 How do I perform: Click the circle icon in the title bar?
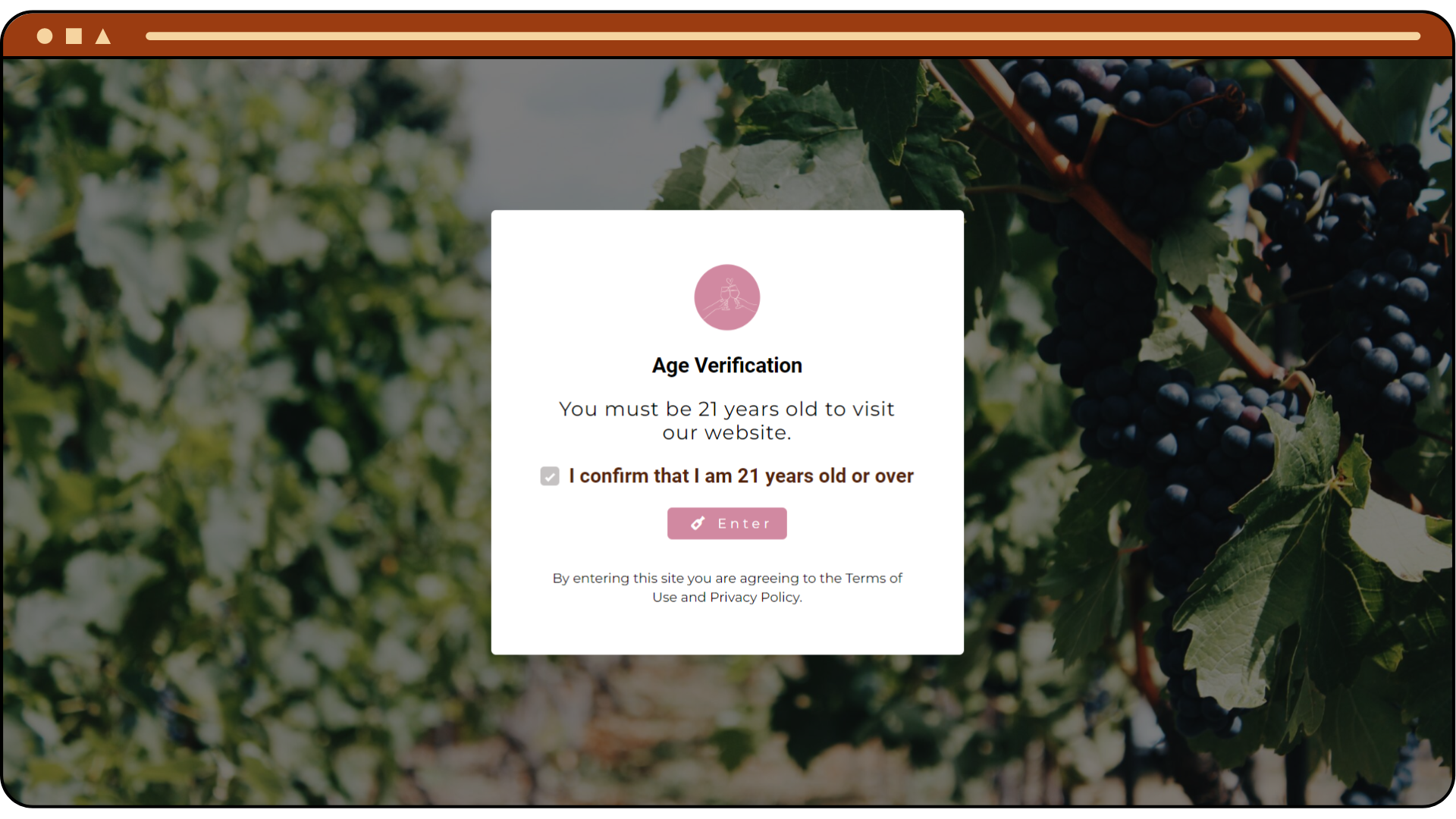click(x=45, y=36)
